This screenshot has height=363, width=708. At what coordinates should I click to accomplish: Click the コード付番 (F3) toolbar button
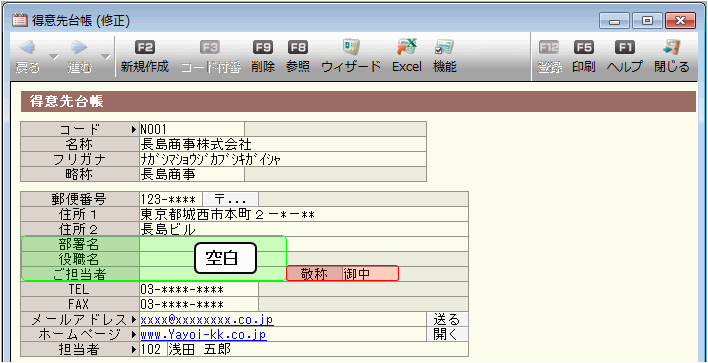(211, 56)
